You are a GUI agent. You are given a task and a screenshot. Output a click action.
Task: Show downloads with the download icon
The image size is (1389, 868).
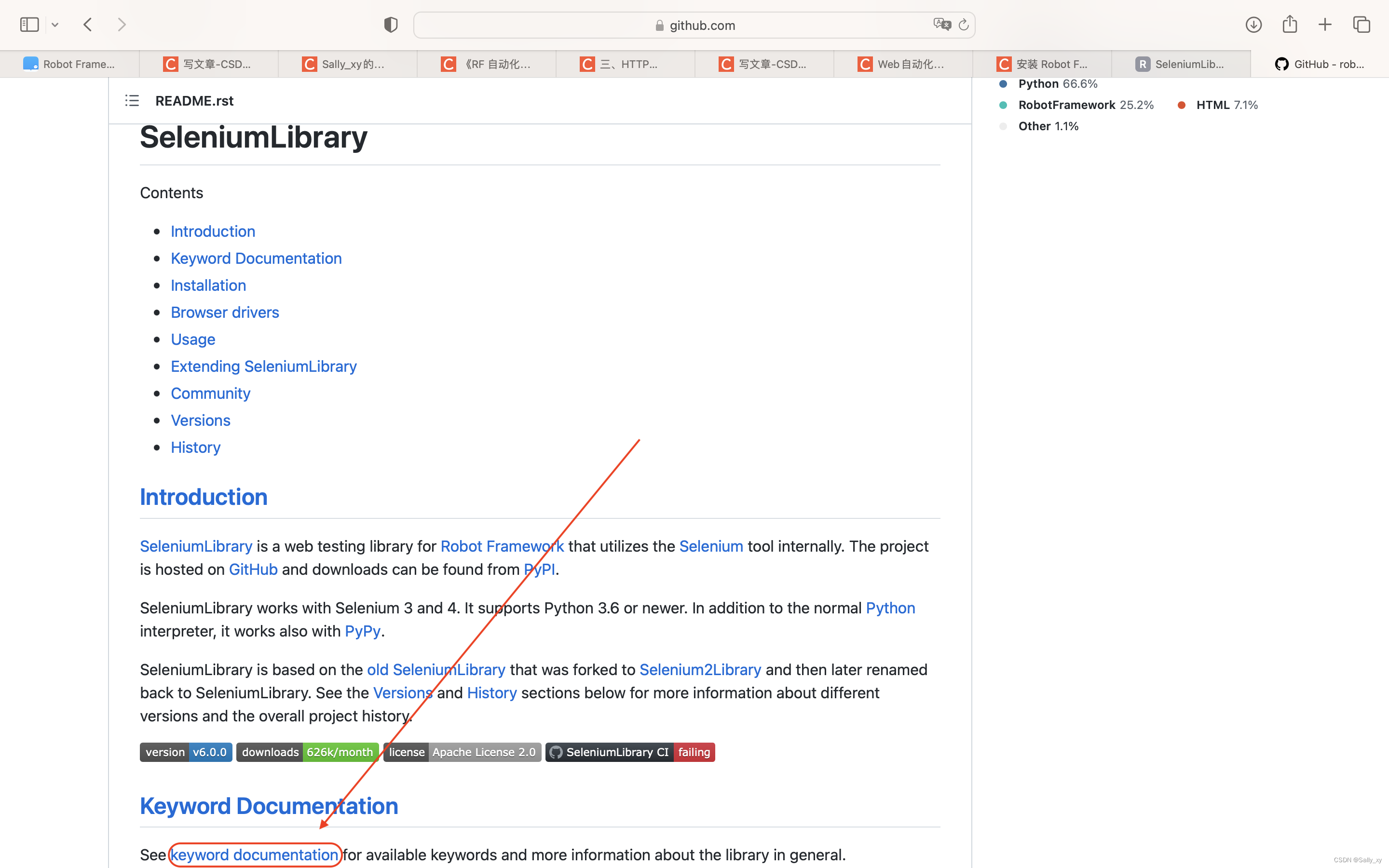pos(1253,25)
